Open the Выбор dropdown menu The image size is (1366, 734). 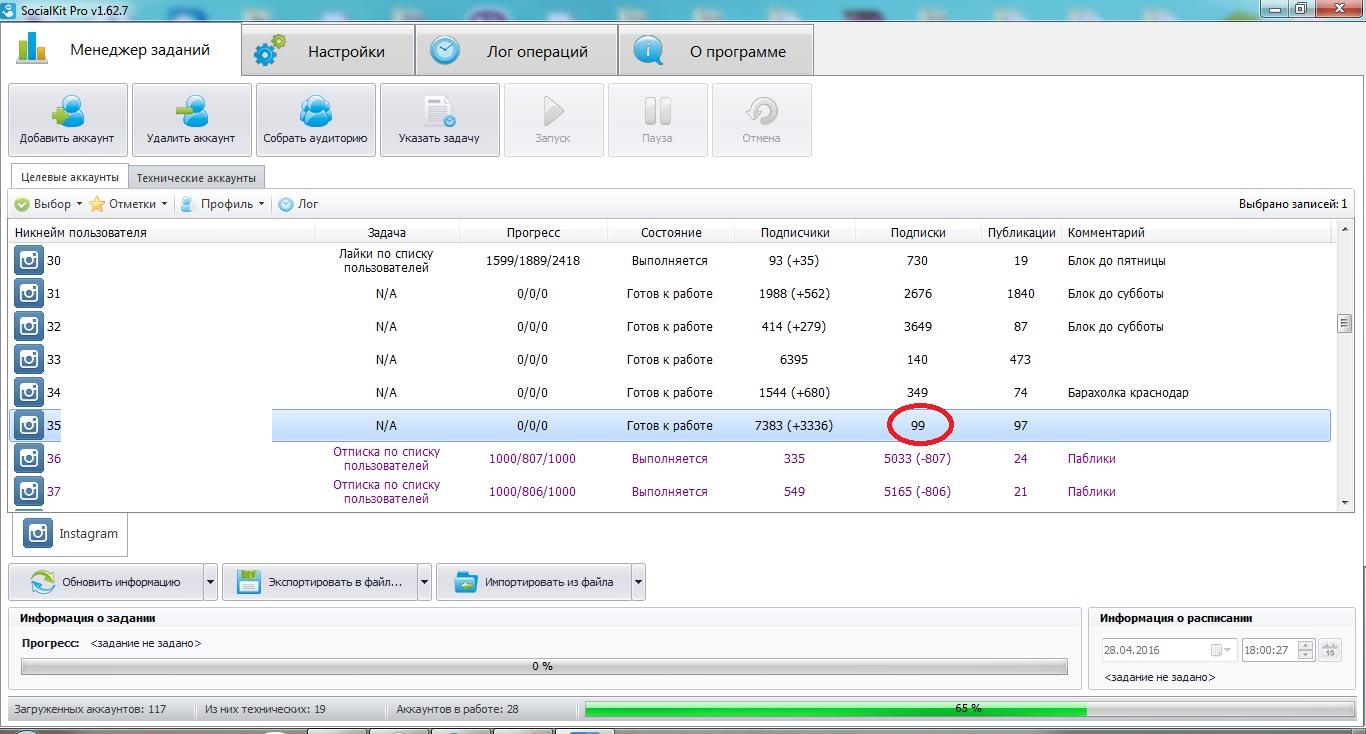(x=48, y=204)
